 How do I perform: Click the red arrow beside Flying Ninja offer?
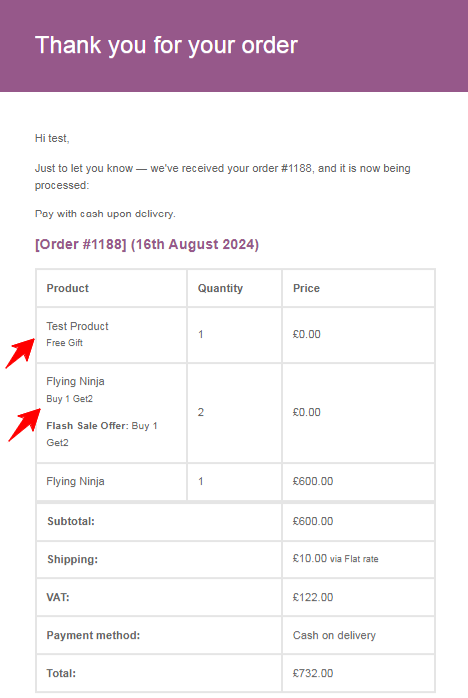tap(24, 425)
